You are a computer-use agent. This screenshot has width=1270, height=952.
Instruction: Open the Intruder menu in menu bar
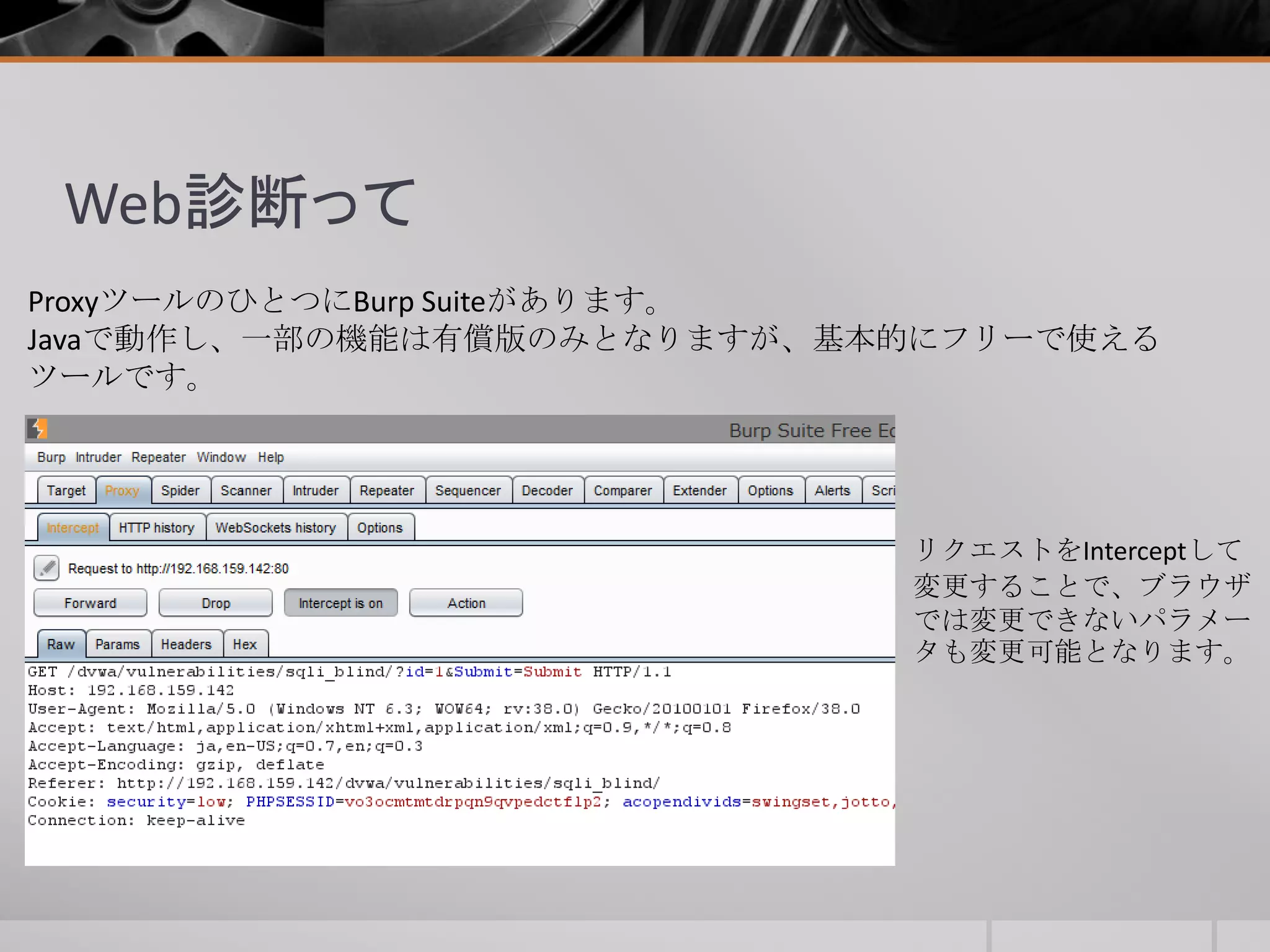99,457
